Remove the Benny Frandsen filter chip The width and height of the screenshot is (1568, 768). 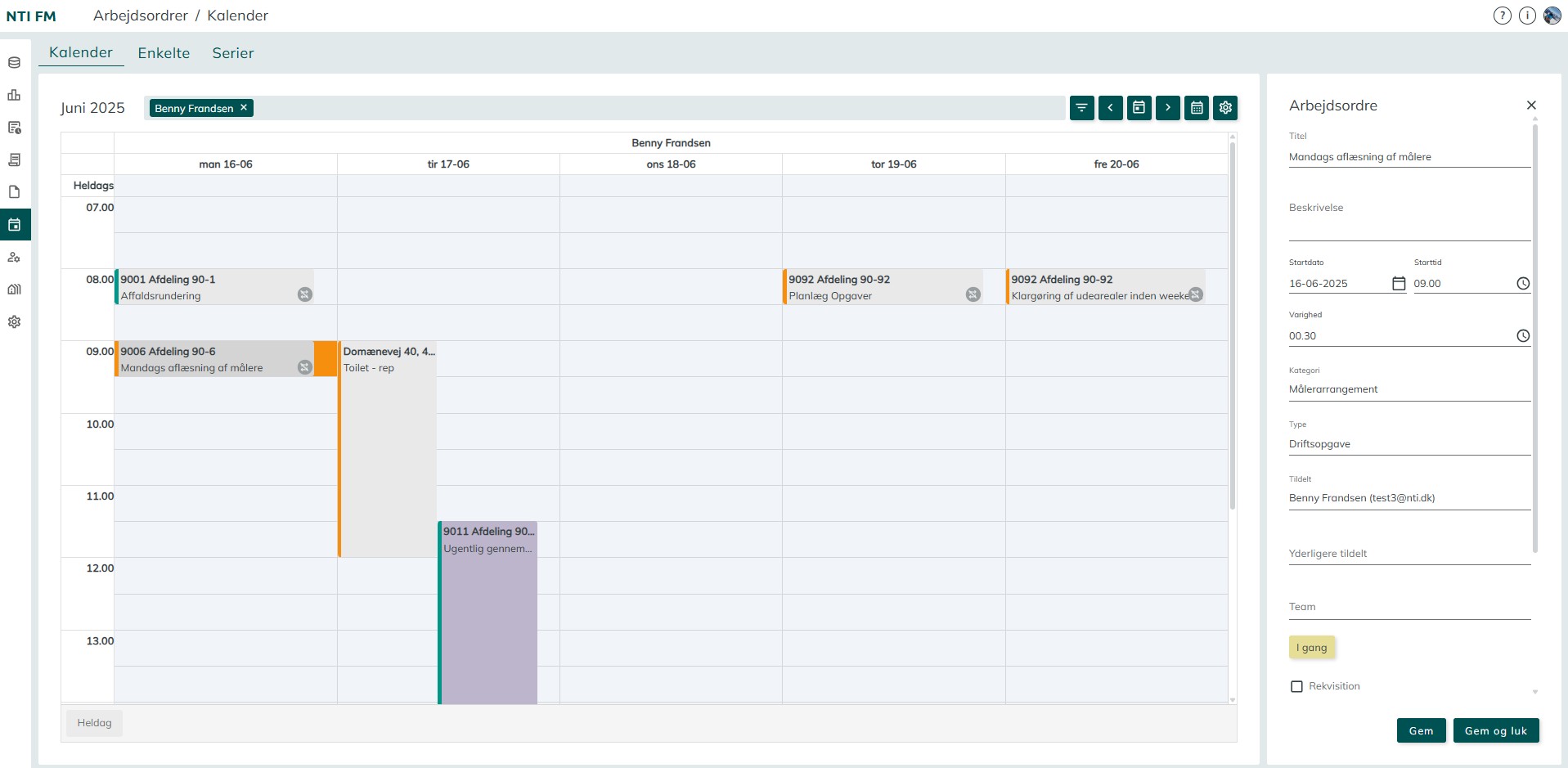(x=244, y=108)
